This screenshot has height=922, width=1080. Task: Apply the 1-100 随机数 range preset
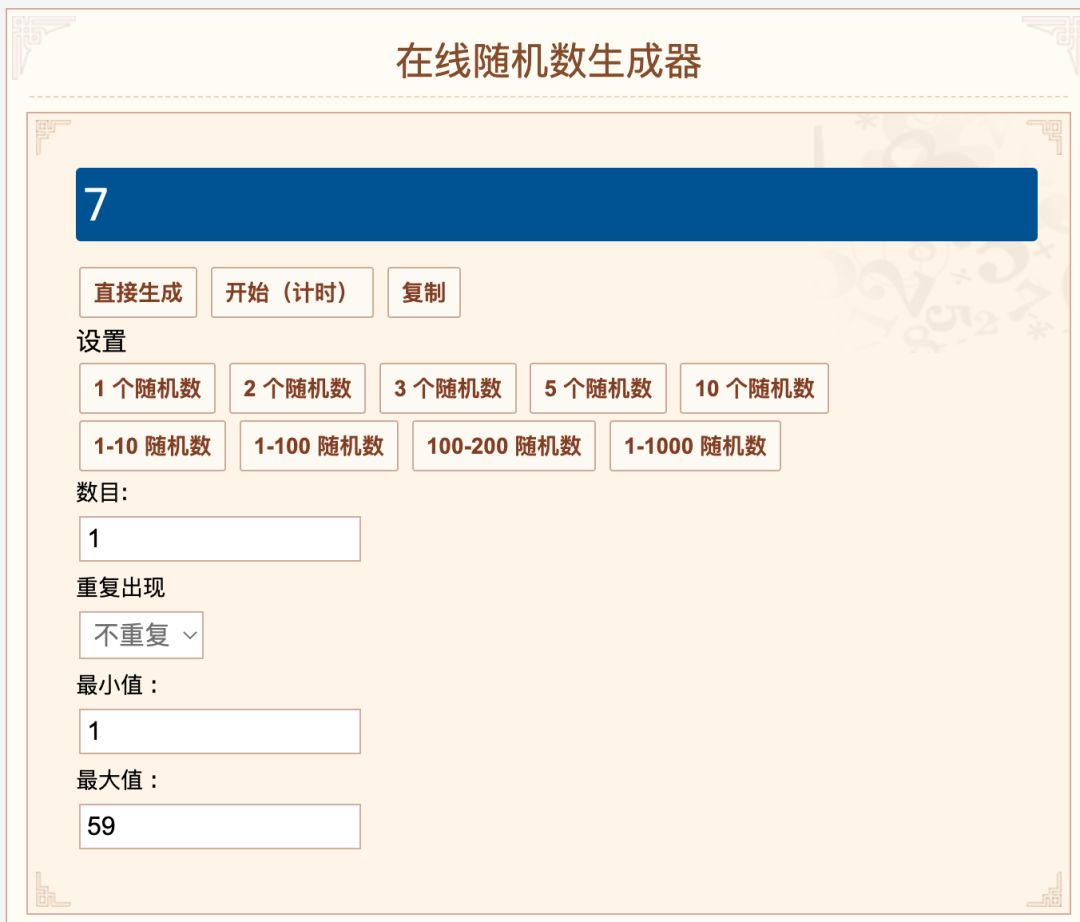(319, 446)
